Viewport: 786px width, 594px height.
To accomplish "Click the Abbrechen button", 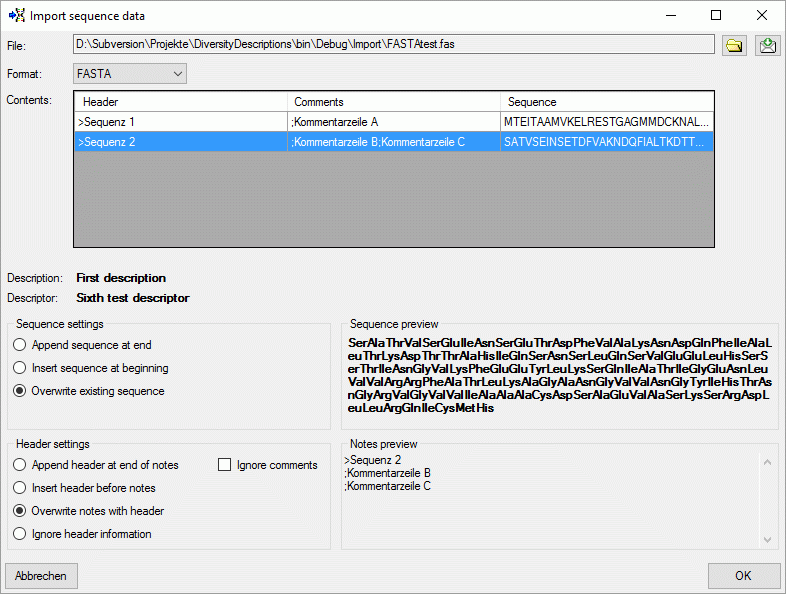I will click(41, 575).
